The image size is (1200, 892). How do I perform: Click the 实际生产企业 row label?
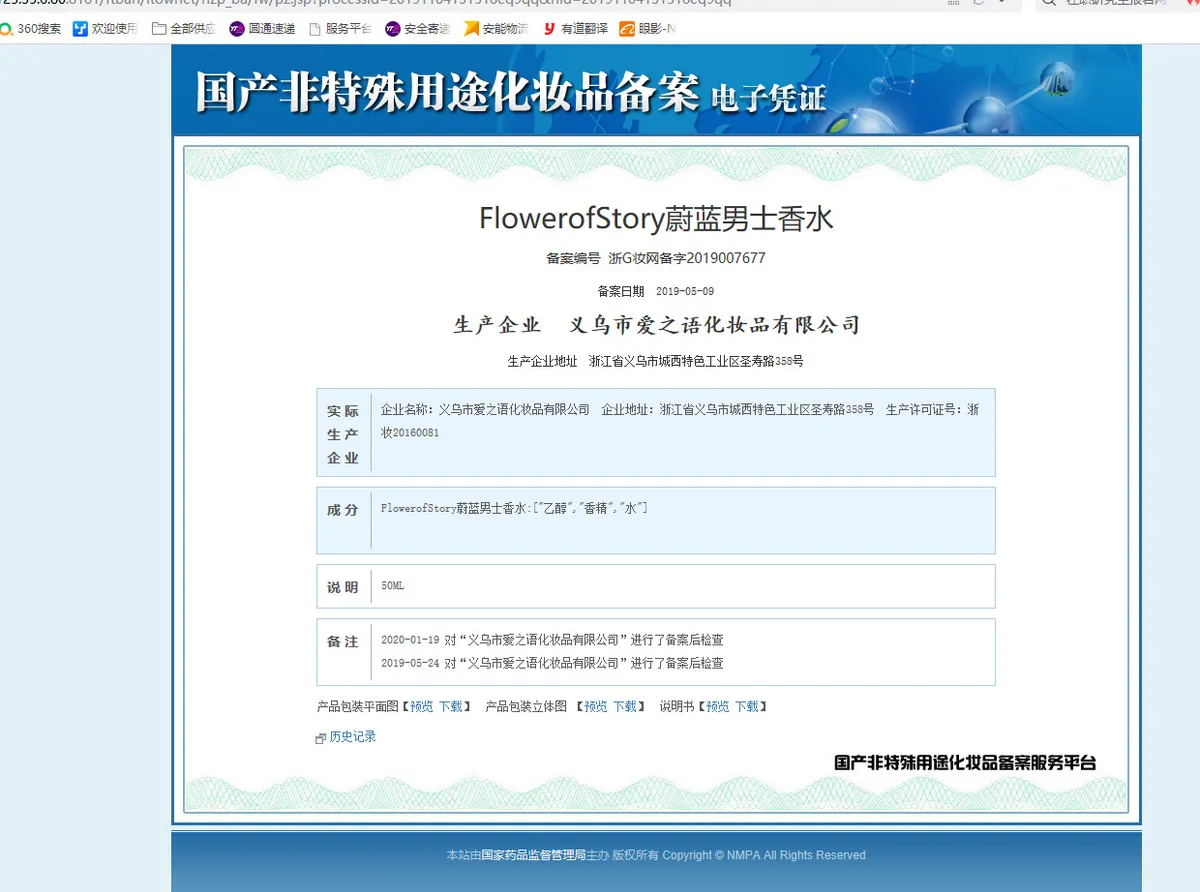(x=343, y=435)
